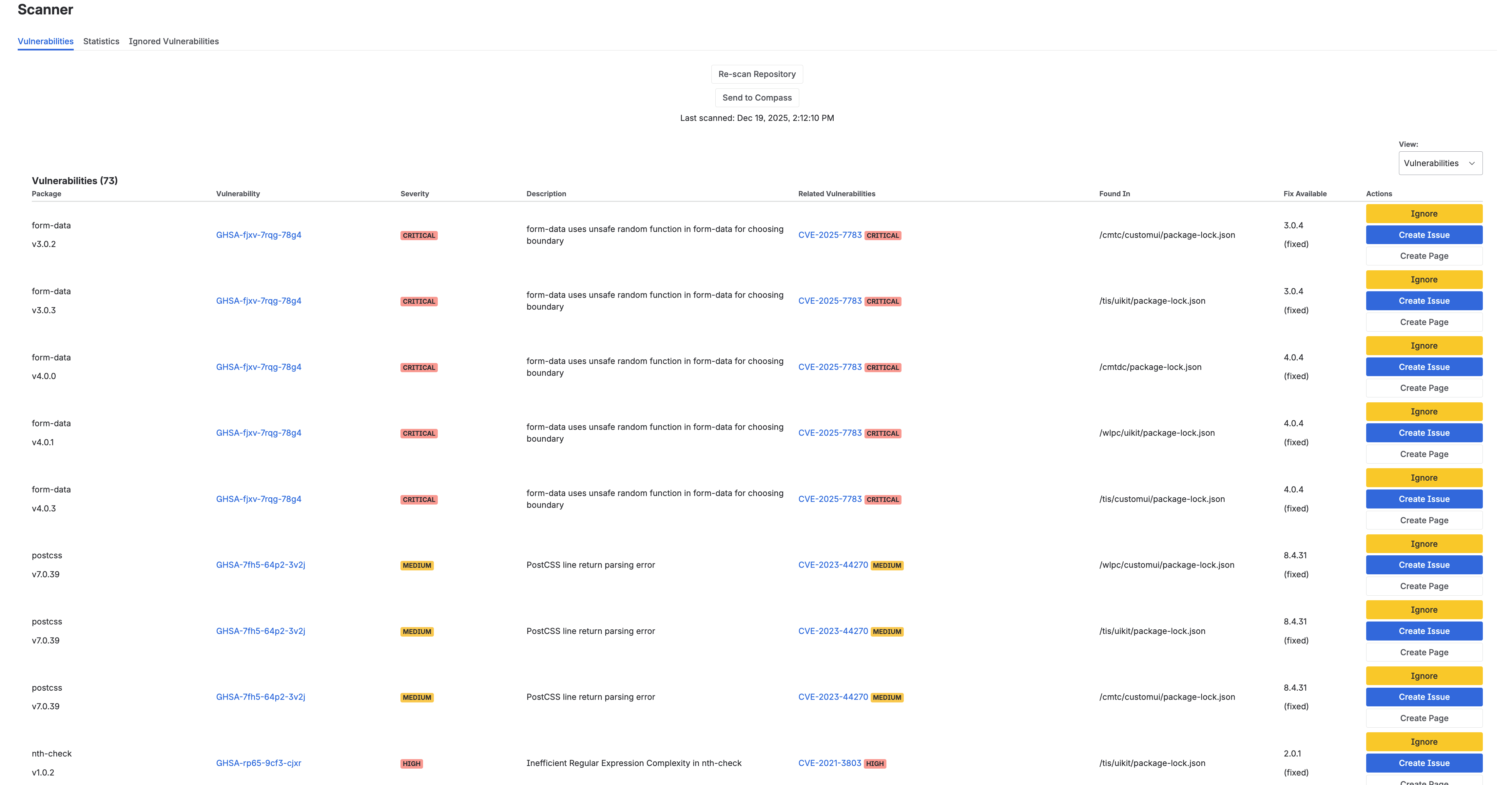Open GHSA-rp65-9cf3-cjxr advisory link

(x=258, y=763)
